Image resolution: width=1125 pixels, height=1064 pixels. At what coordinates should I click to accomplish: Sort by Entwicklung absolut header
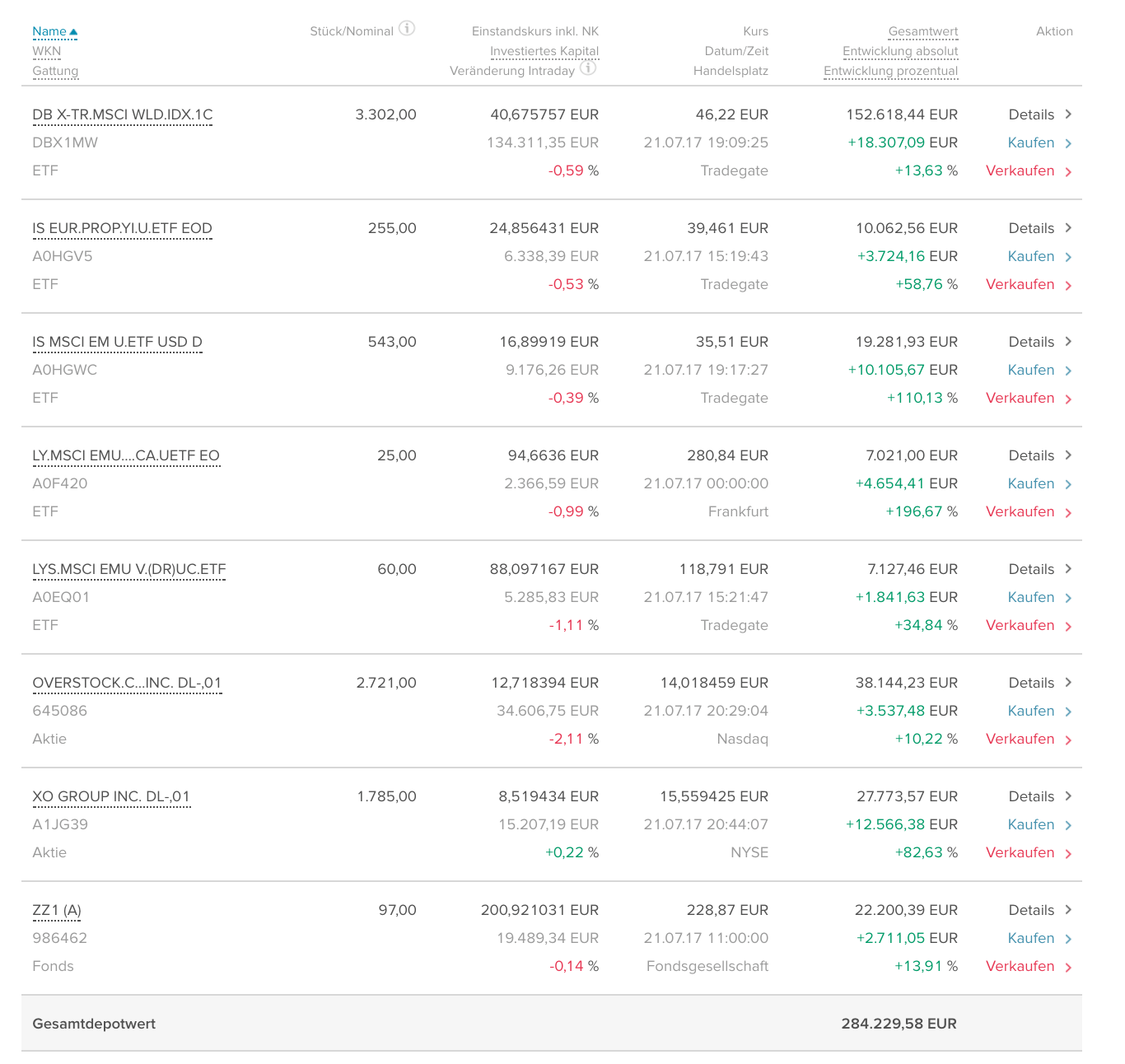[x=900, y=52]
